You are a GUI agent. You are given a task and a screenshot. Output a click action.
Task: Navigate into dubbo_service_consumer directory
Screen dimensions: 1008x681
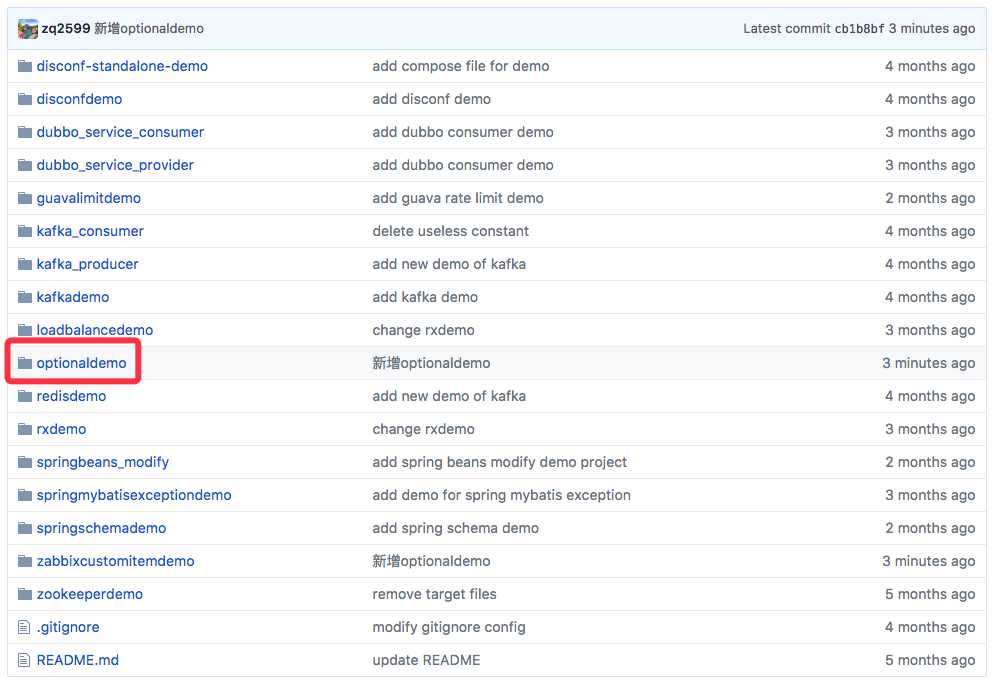[120, 132]
